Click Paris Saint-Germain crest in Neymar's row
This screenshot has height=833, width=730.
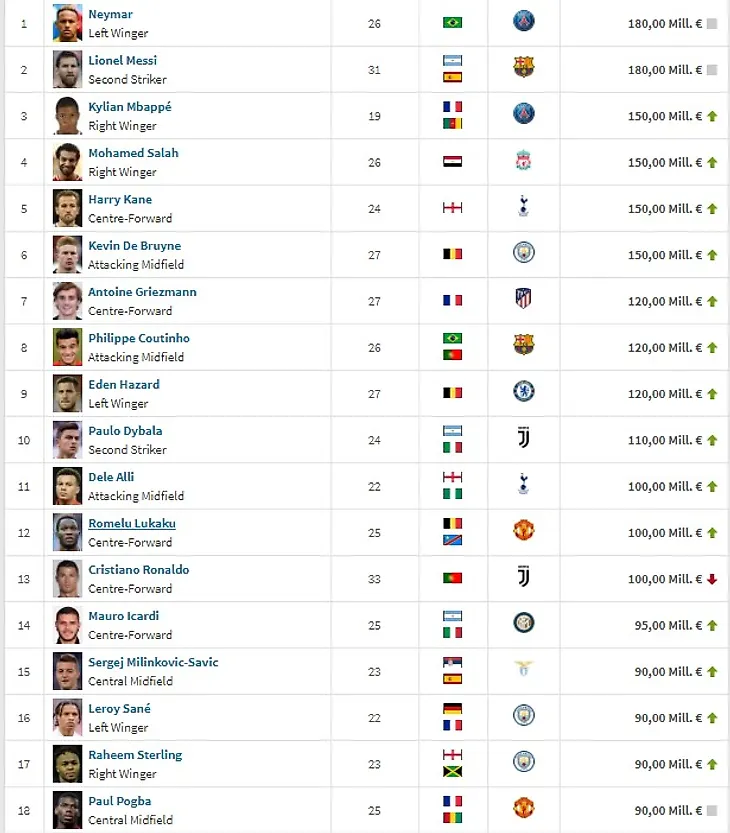point(524,21)
